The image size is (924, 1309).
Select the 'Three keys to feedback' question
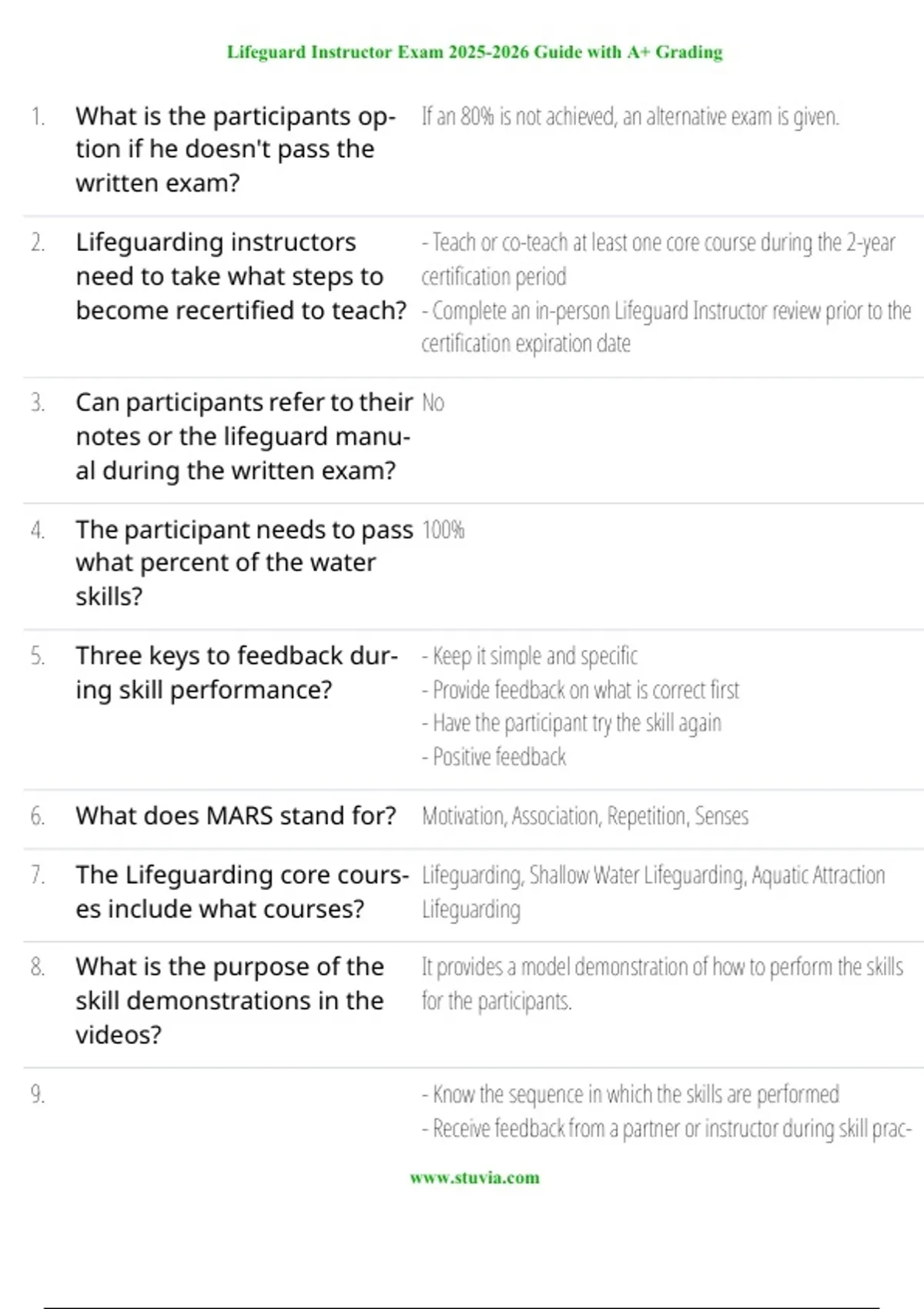tap(236, 672)
